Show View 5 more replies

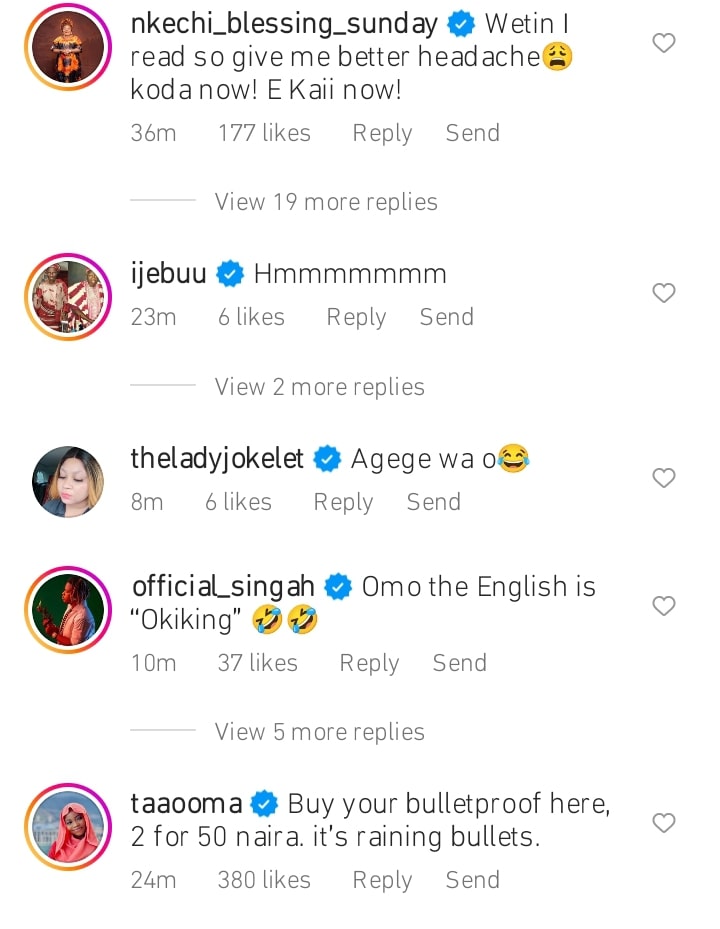pos(319,732)
